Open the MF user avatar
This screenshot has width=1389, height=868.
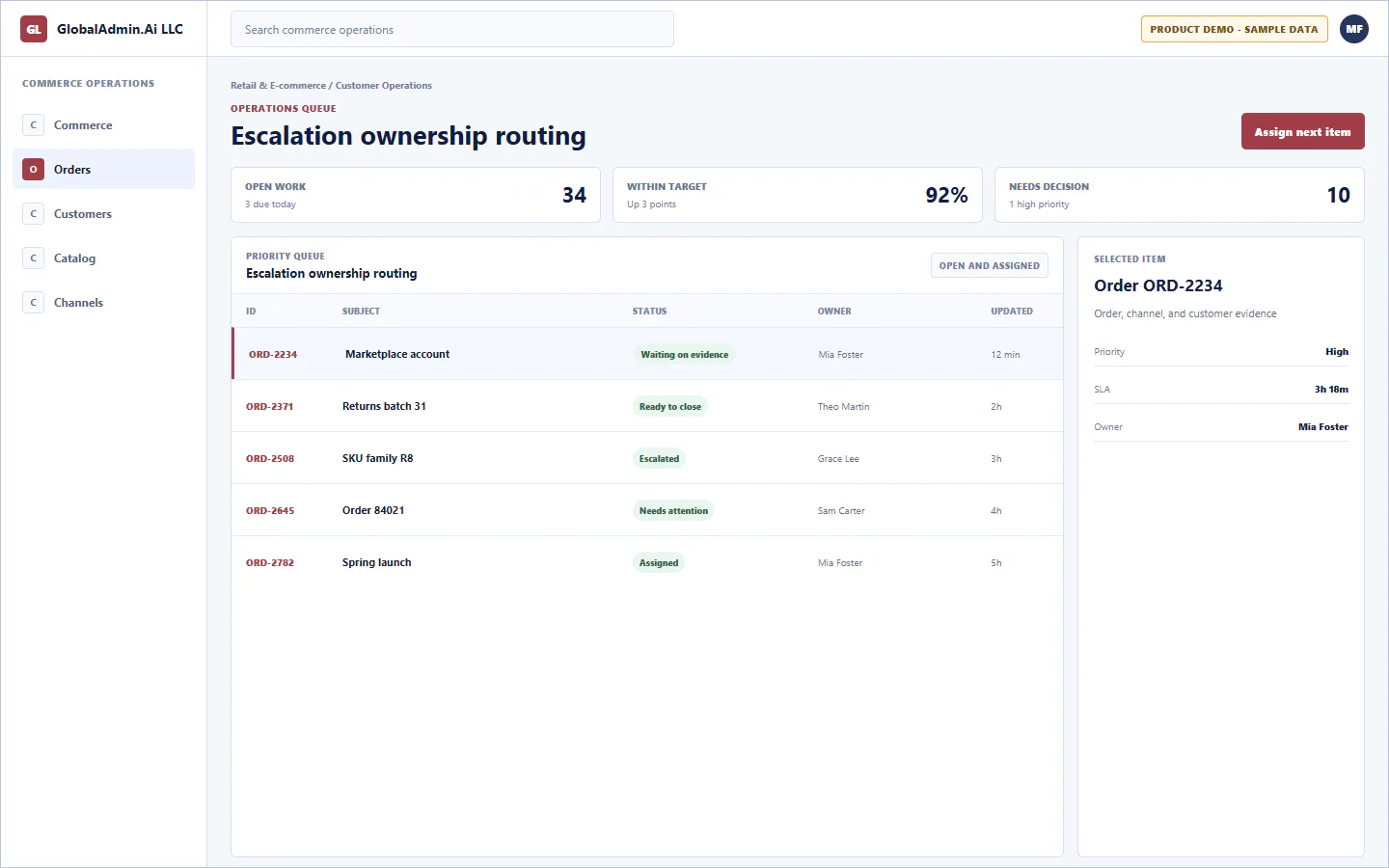click(1354, 29)
